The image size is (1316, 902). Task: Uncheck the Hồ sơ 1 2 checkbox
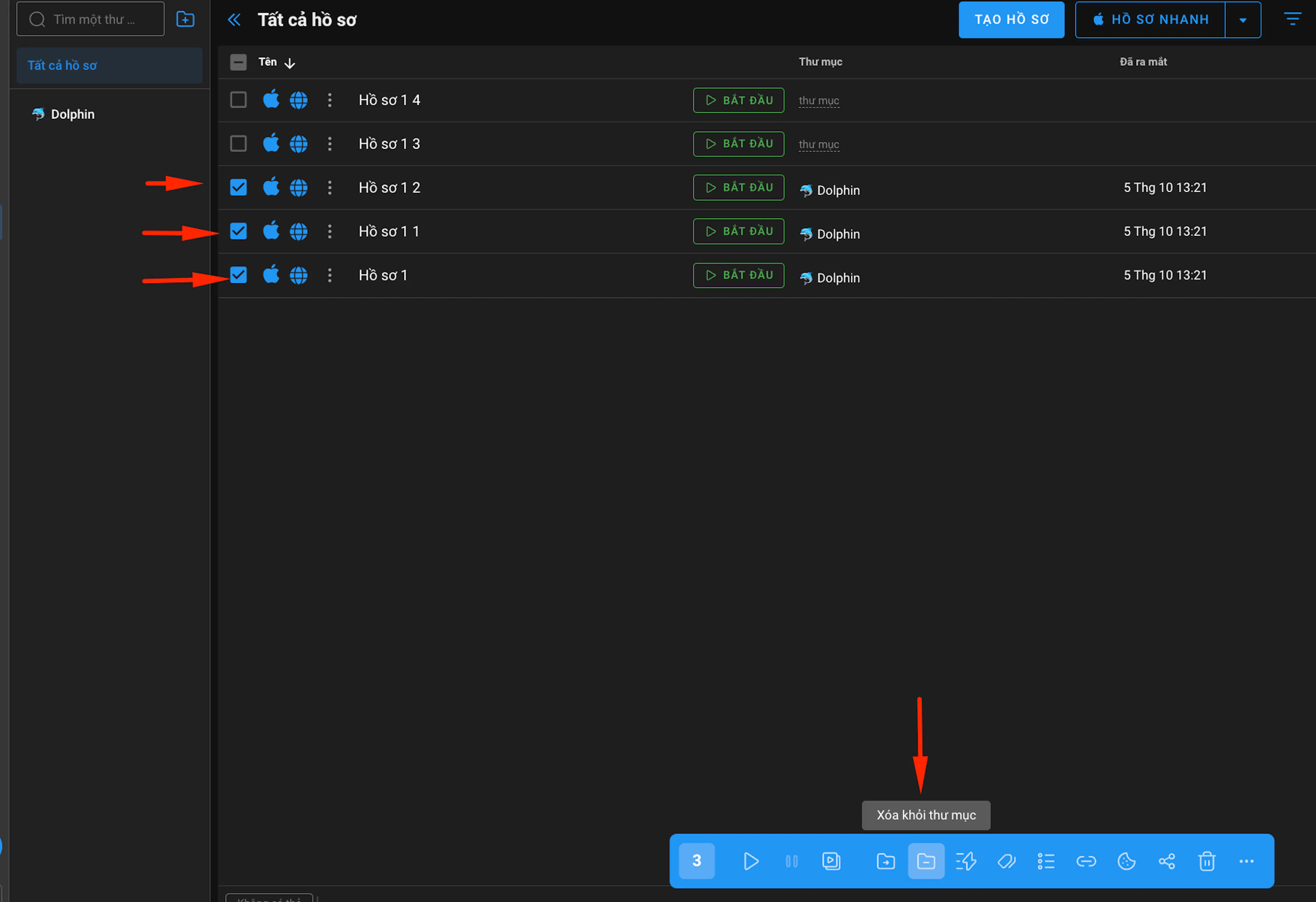239,187
